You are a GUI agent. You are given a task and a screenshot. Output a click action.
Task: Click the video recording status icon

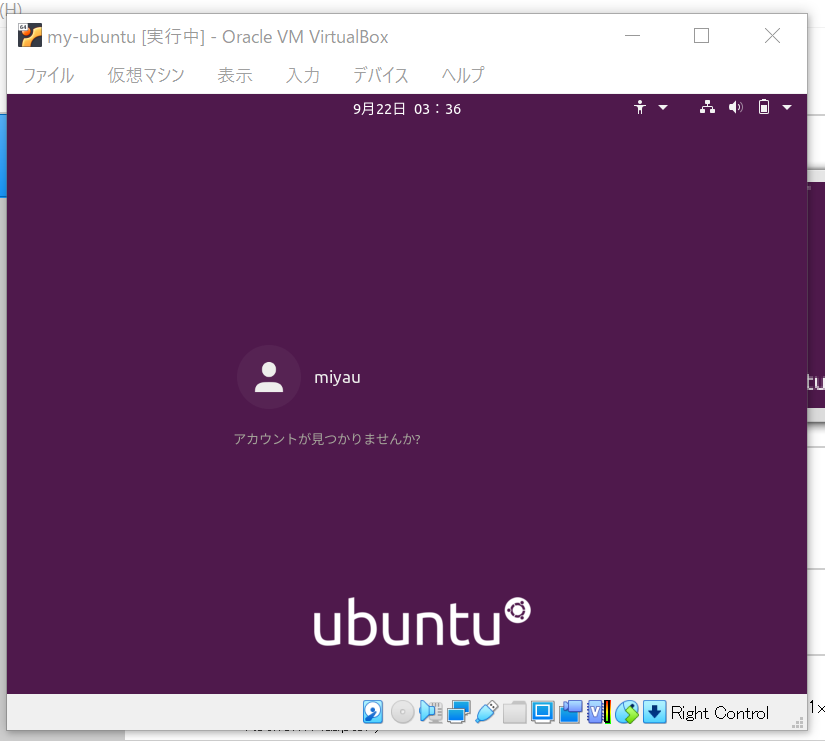(x=571, y=712)
